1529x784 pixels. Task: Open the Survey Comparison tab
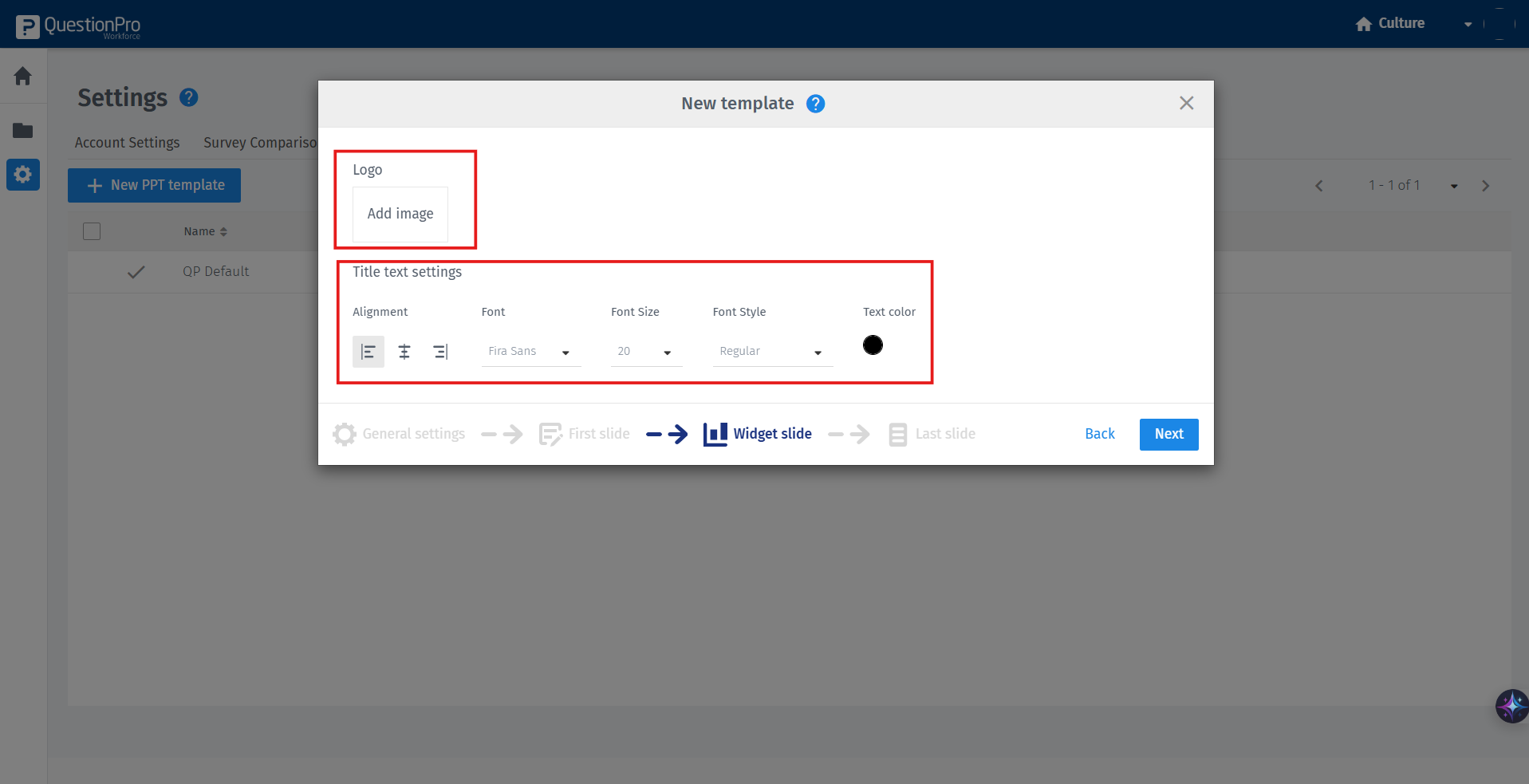click(x=261, y=143)
